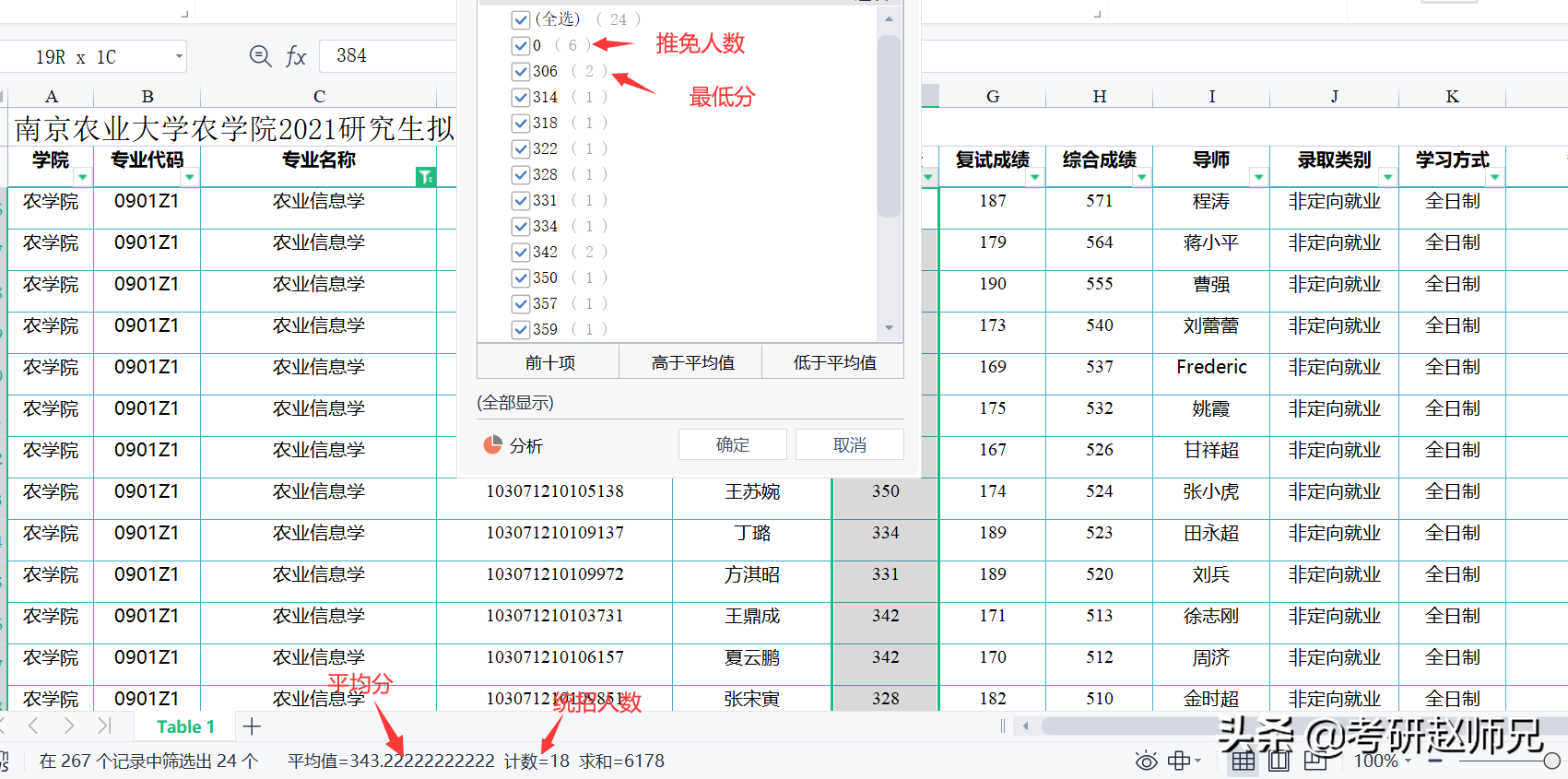Uncheck the 328 value checkbox
1568x779 pixels.
pos(521,174)
